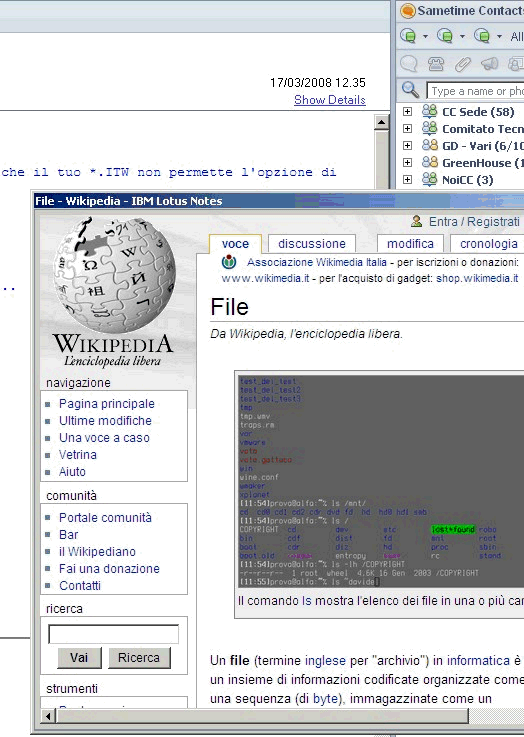This screenshot has height=737, width=524.
Task: Click the megaphone announcement icon in Sametime
Action: click(x=490, y=64)
